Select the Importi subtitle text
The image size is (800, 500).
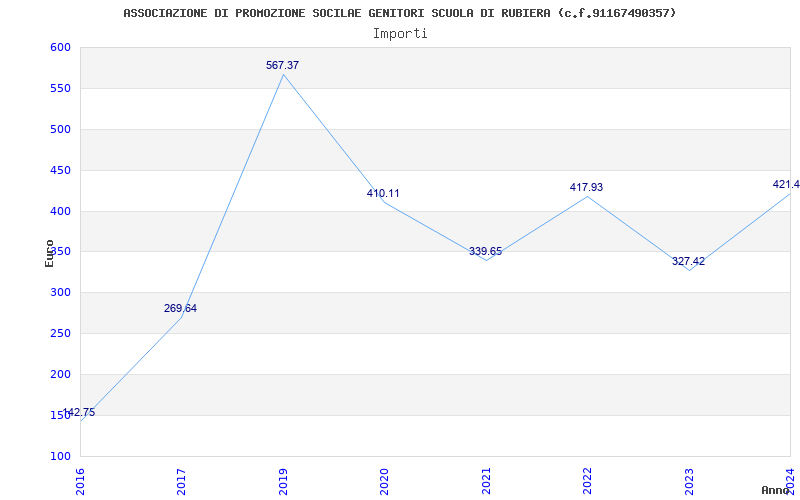pyautogui.click(x=399, y=34)
